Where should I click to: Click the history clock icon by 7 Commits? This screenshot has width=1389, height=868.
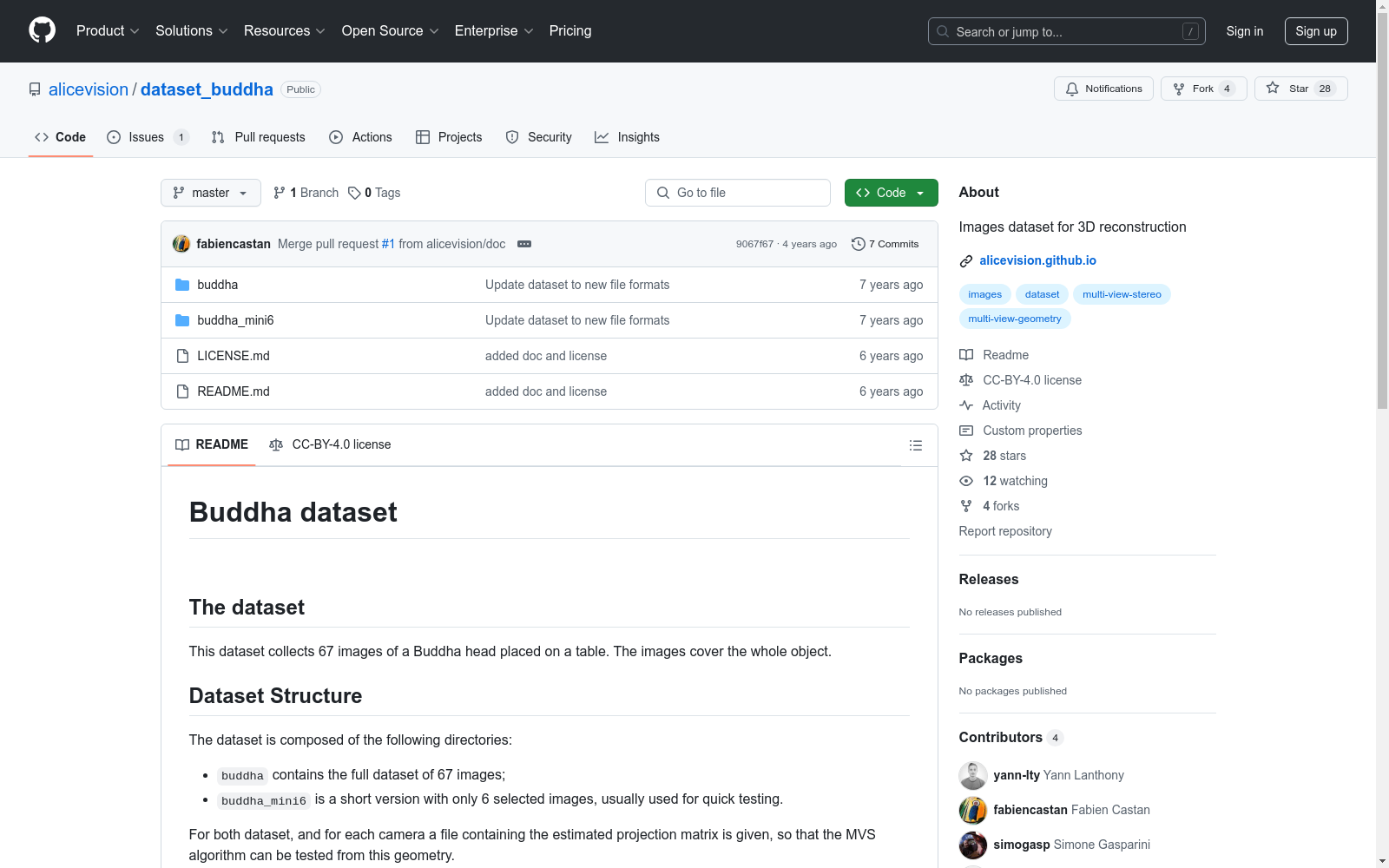pos(859,244)
